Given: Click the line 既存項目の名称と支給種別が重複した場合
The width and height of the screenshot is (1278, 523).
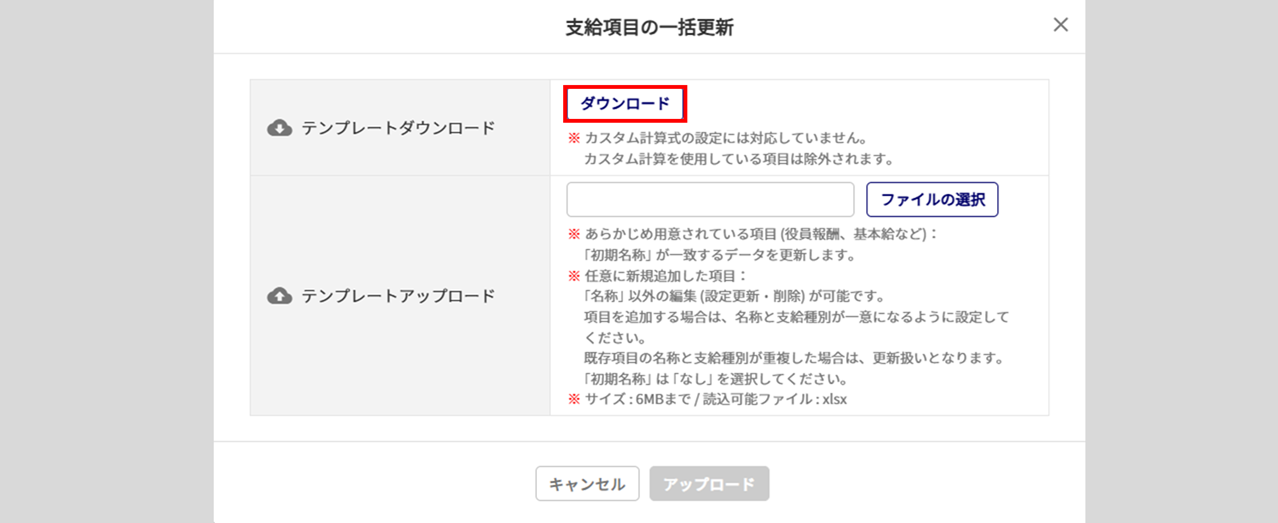Looking at the screenshot, I should (794, 358).
